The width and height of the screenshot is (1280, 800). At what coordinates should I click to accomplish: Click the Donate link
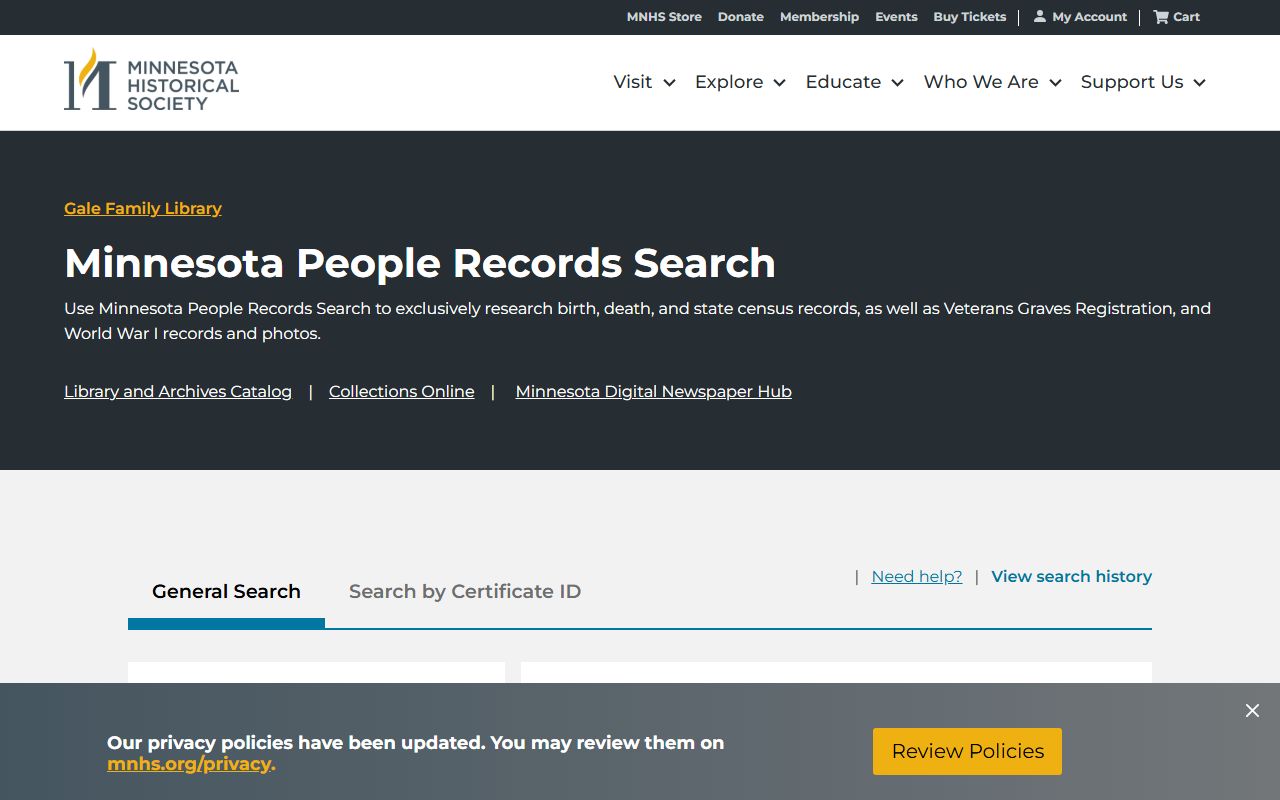point(741,17)
